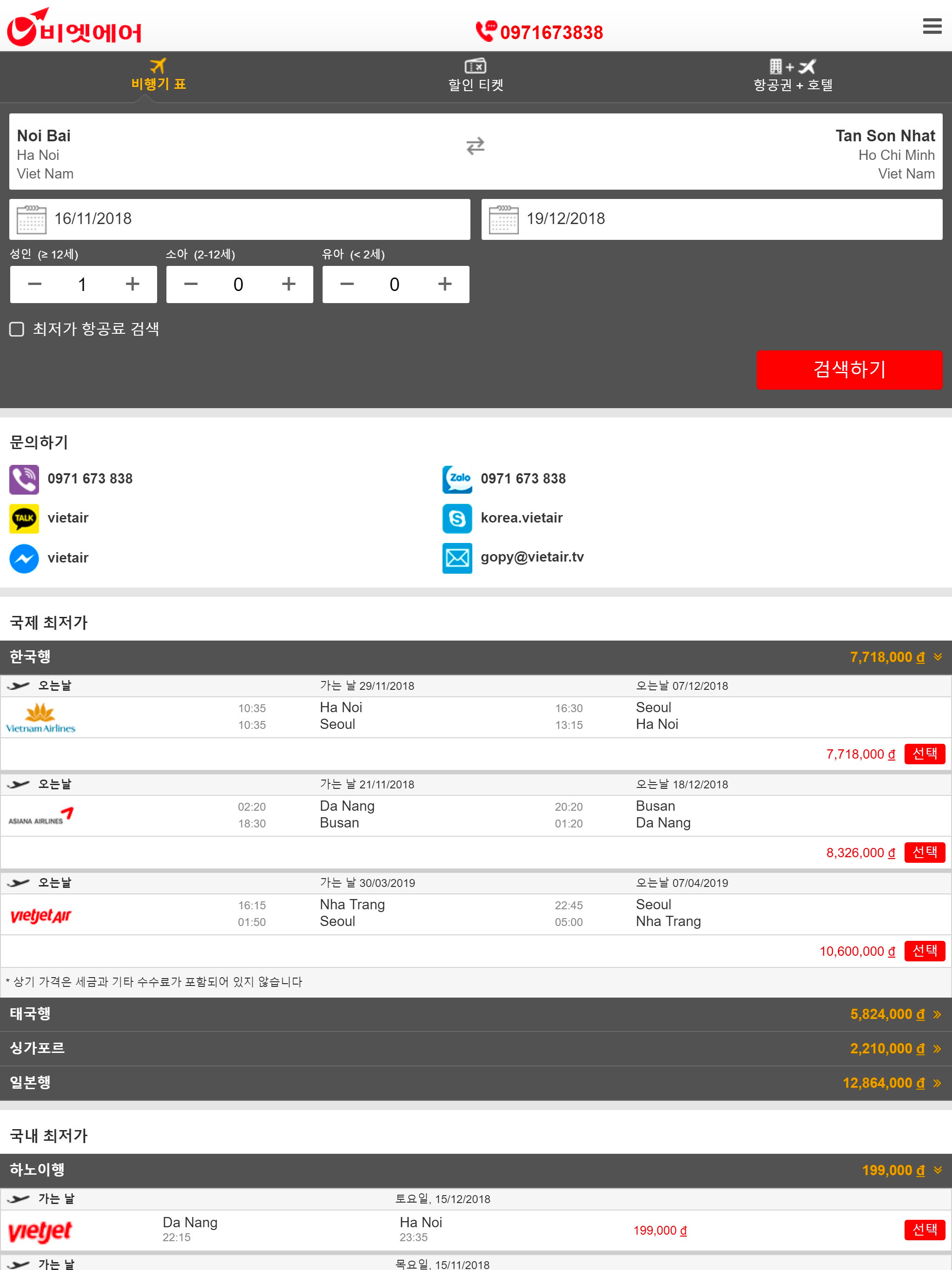The height and width of the screenshot is (1270, 952).
Task: Open the Messenger vietair link
Action: tap(68, 557)
